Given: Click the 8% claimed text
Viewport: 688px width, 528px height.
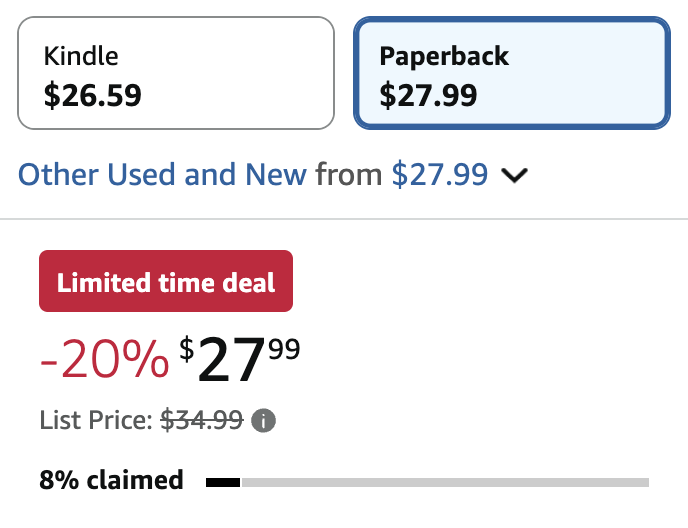Looking at the screenshot, I should tap(111, 480).
